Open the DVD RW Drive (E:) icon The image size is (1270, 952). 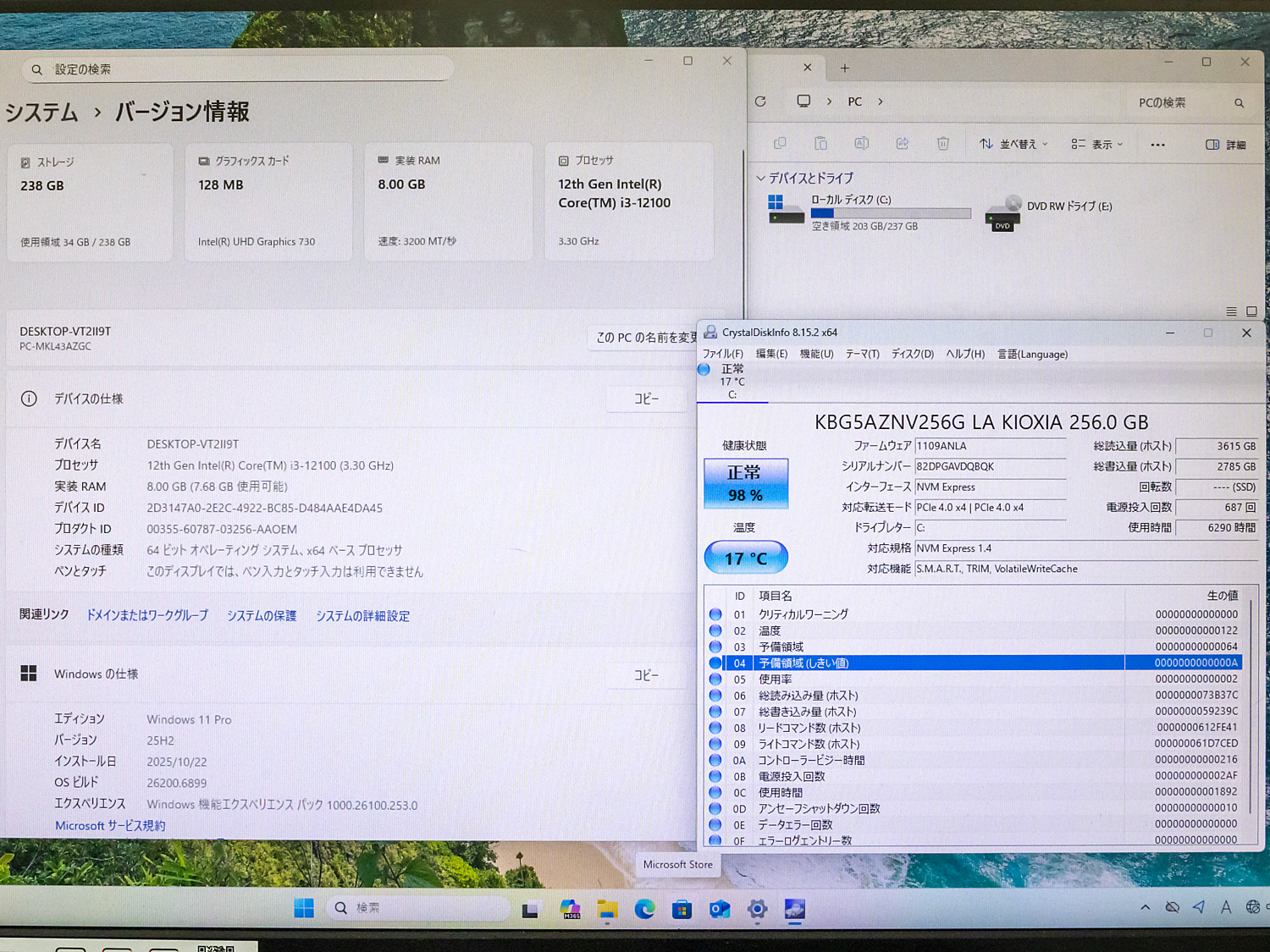(1003, 212)
